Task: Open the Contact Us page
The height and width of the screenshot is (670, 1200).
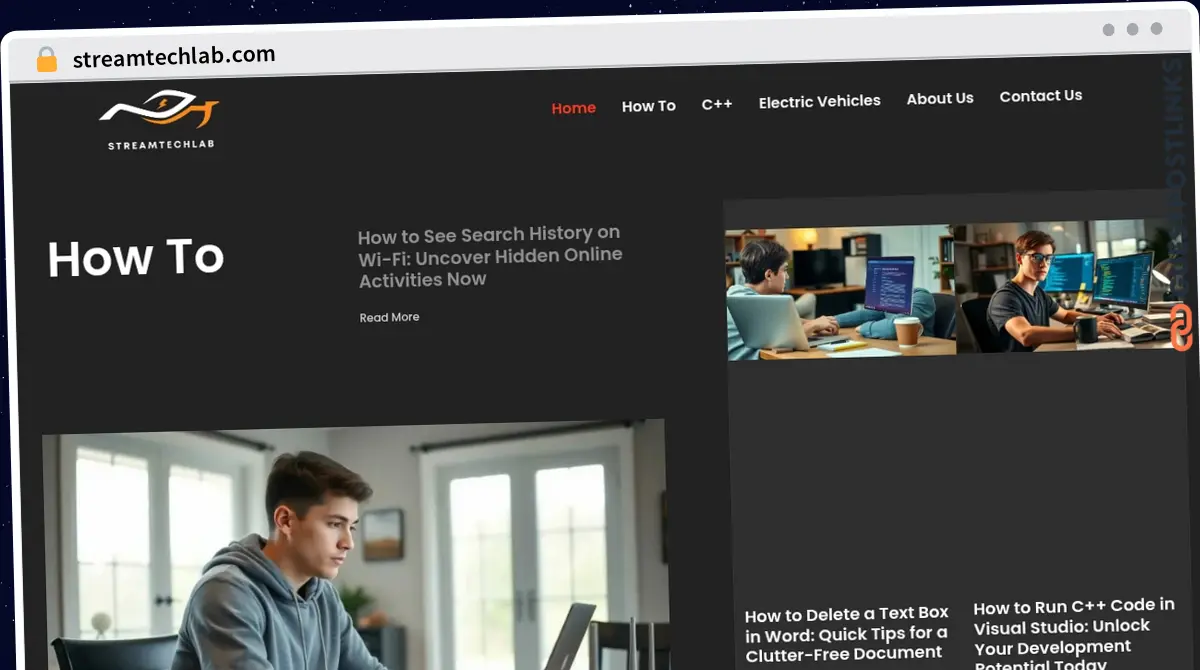Action: coord(1040,95)
